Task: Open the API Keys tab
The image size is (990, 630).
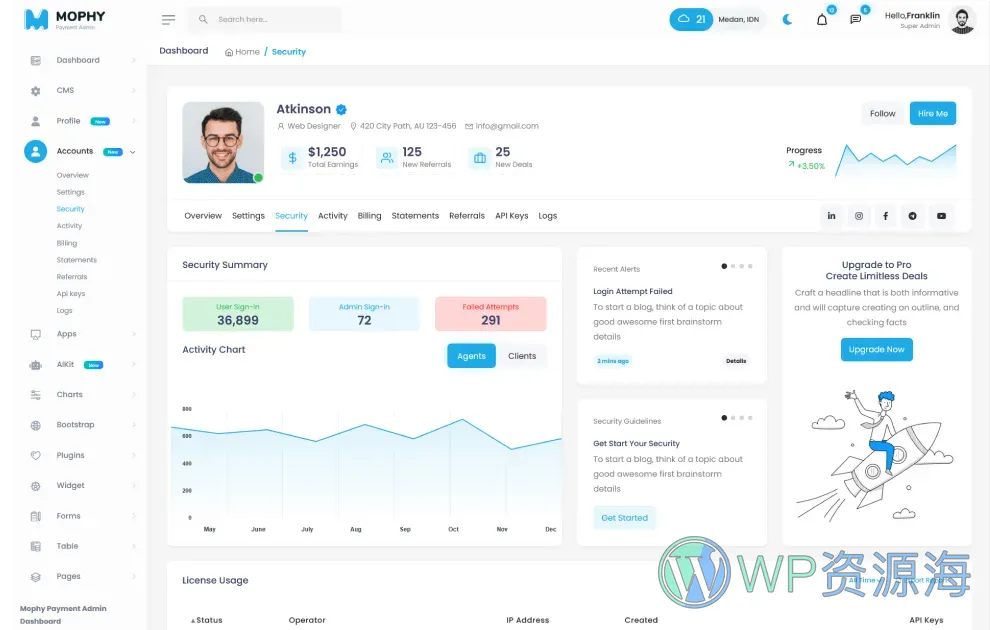Action: (x=511, y=215)
